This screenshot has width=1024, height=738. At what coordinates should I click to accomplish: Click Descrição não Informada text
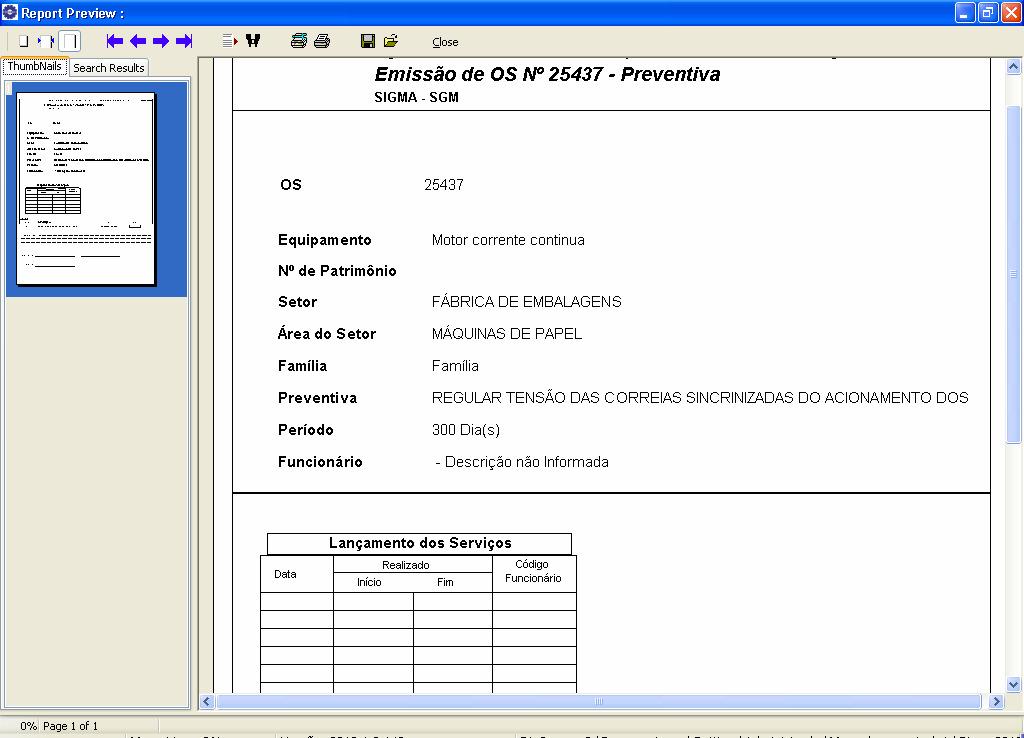point(526,462)
